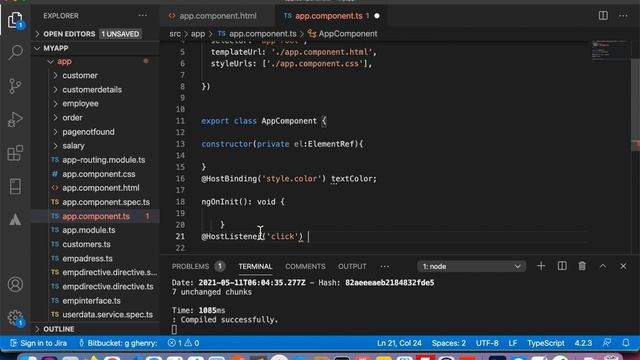Open userdata.service.spec.ts file

(96, 315)
